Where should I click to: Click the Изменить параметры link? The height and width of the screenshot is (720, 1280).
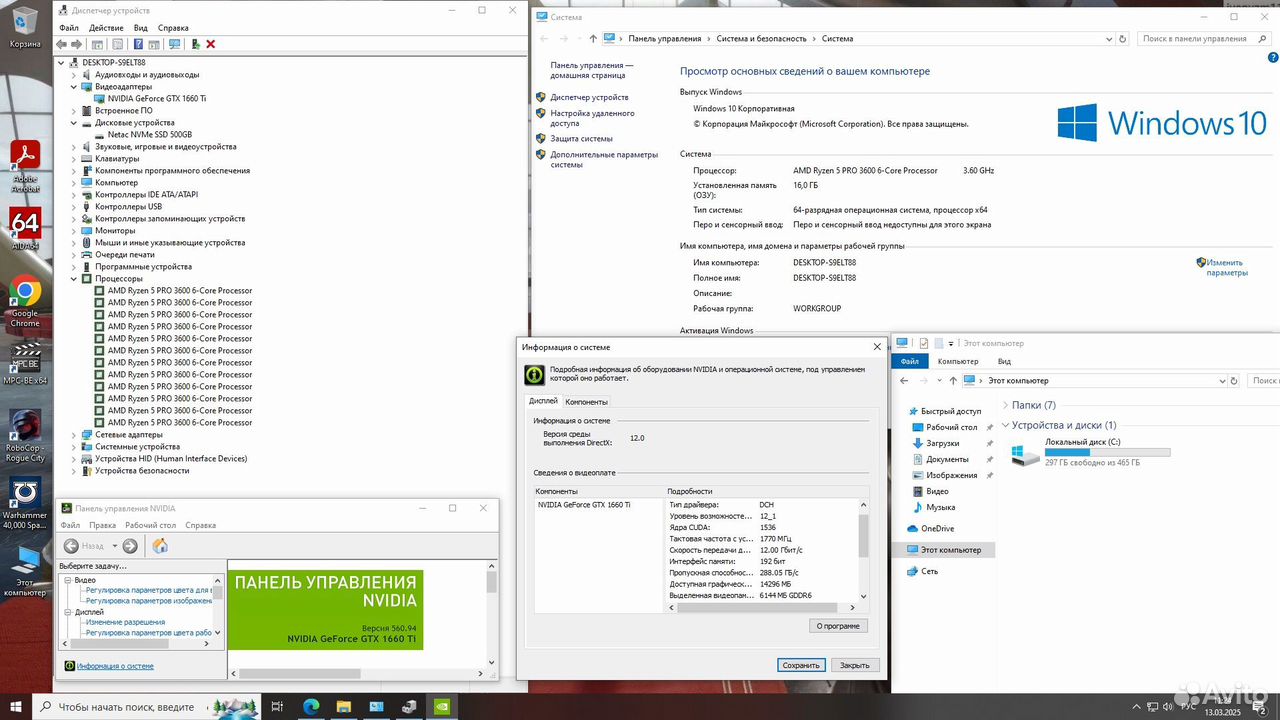pyautogui.click(x=1226, y=268)
